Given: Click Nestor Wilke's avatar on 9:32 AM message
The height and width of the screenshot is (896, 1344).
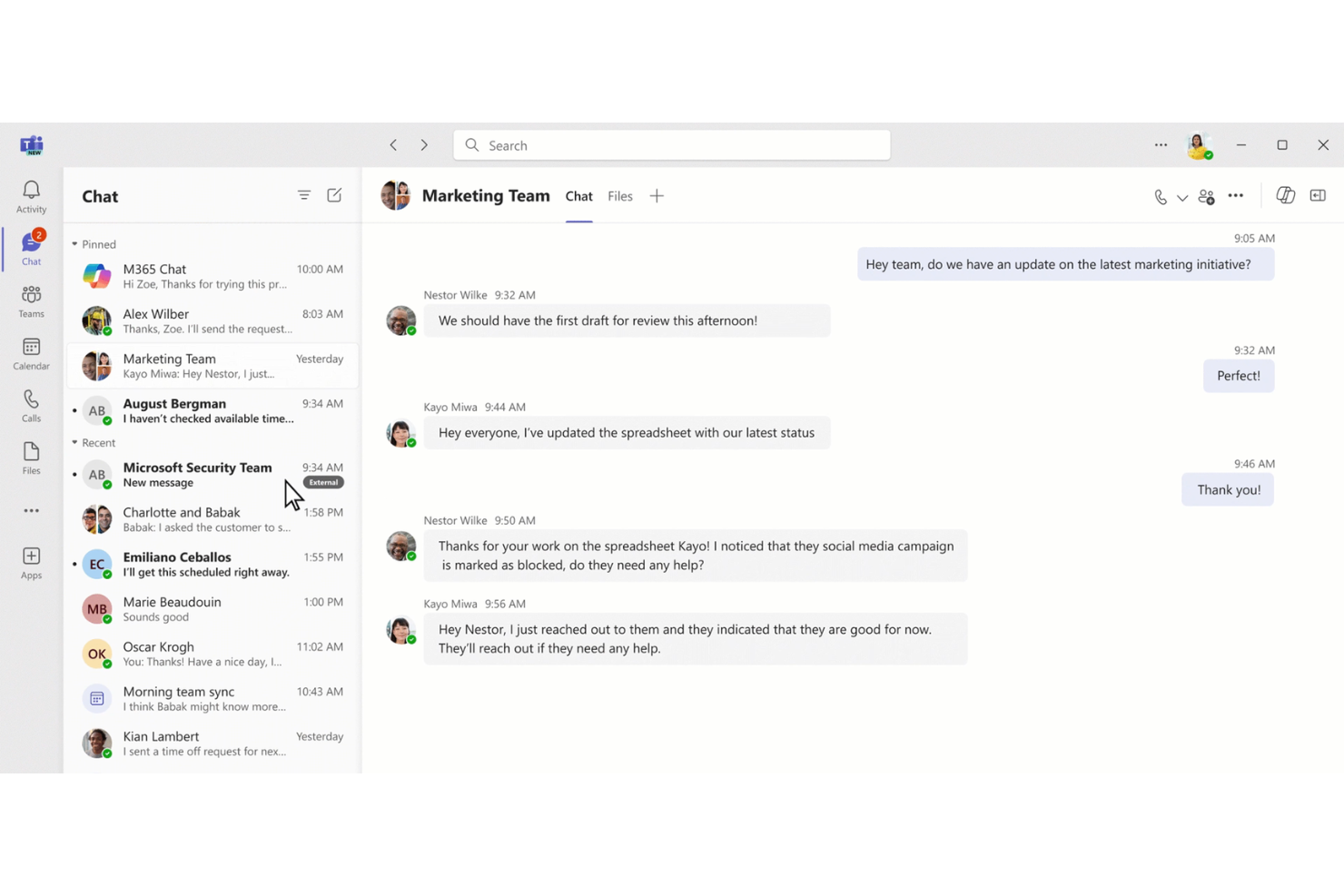Looking at the screenshot, I should click(x=400, y=320).
